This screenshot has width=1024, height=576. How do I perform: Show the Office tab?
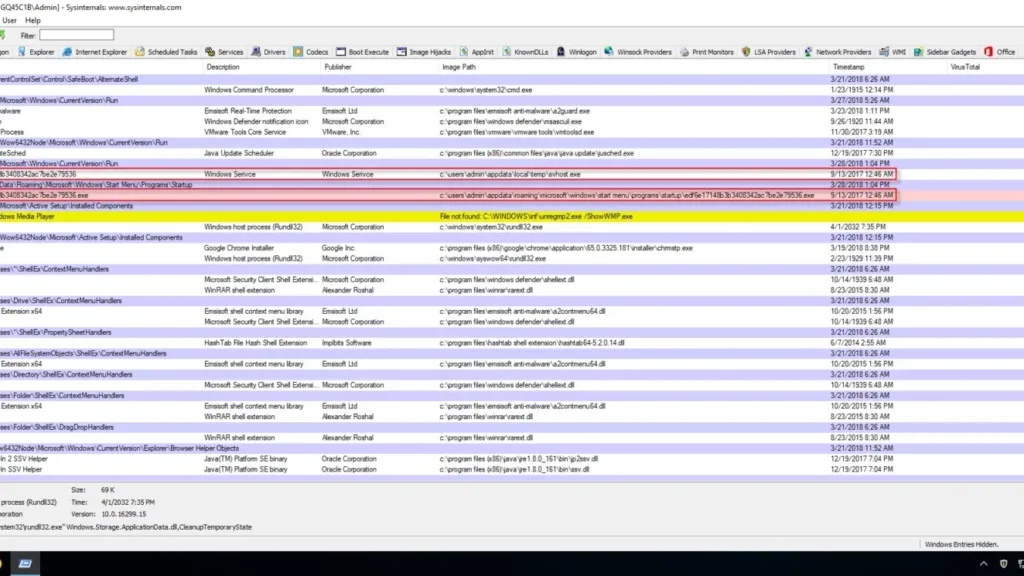point(1000,52)
